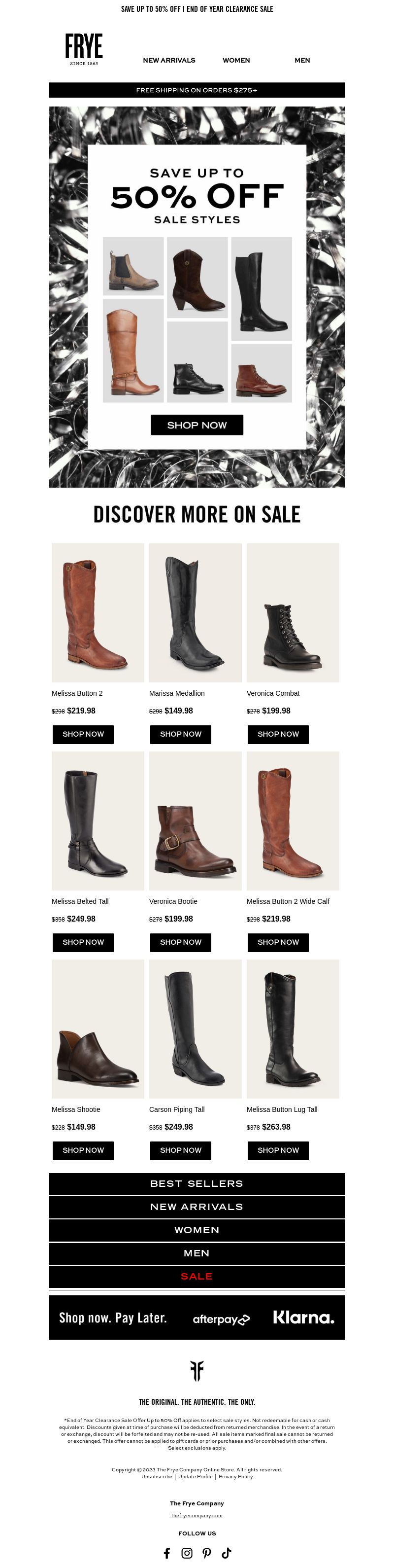The width and height of the screenshot is (394, 1568).
Task: Open the Instagram social icon
Action: tap(187, 1553)
